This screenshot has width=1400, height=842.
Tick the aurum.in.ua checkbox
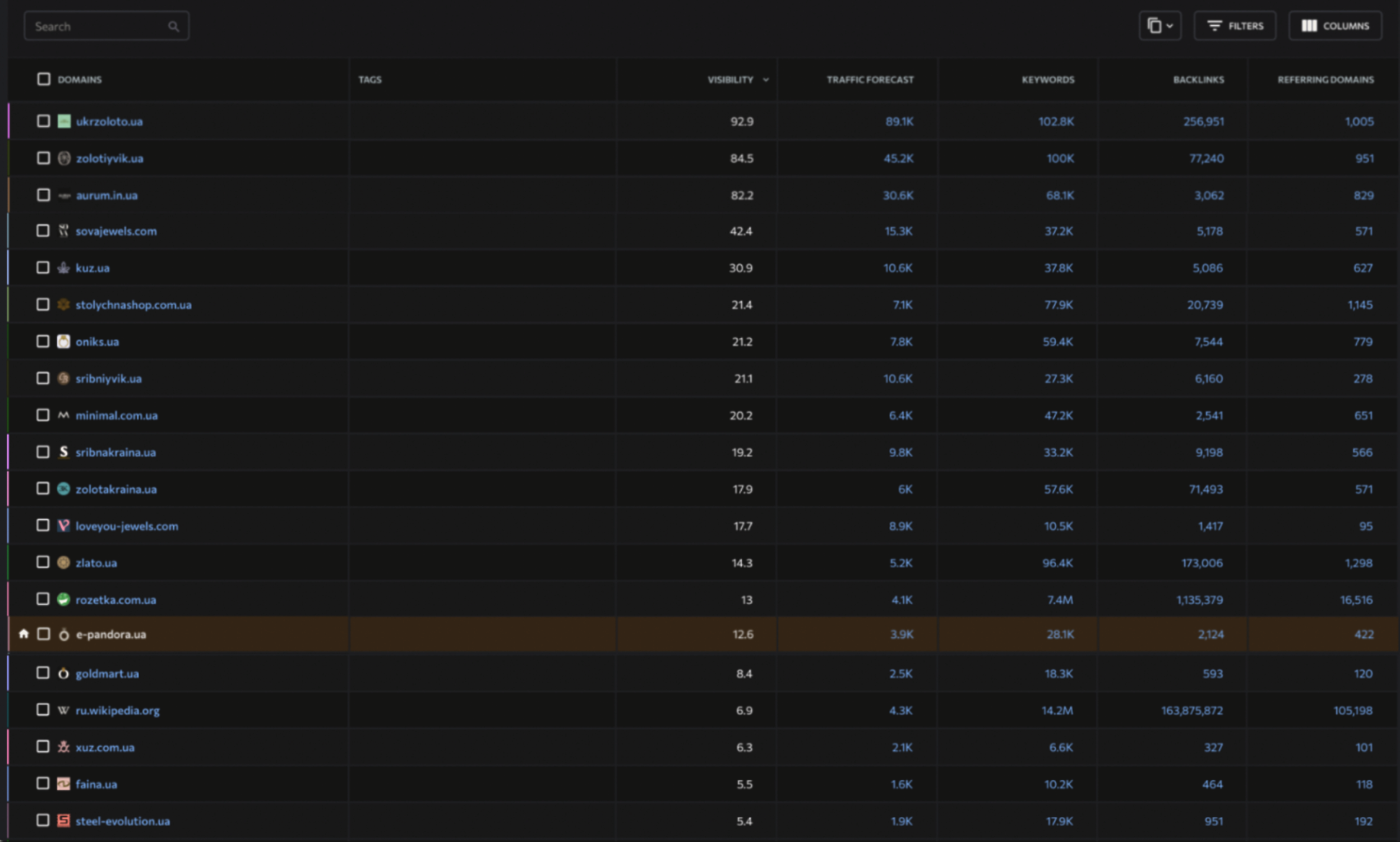(43, 195)
